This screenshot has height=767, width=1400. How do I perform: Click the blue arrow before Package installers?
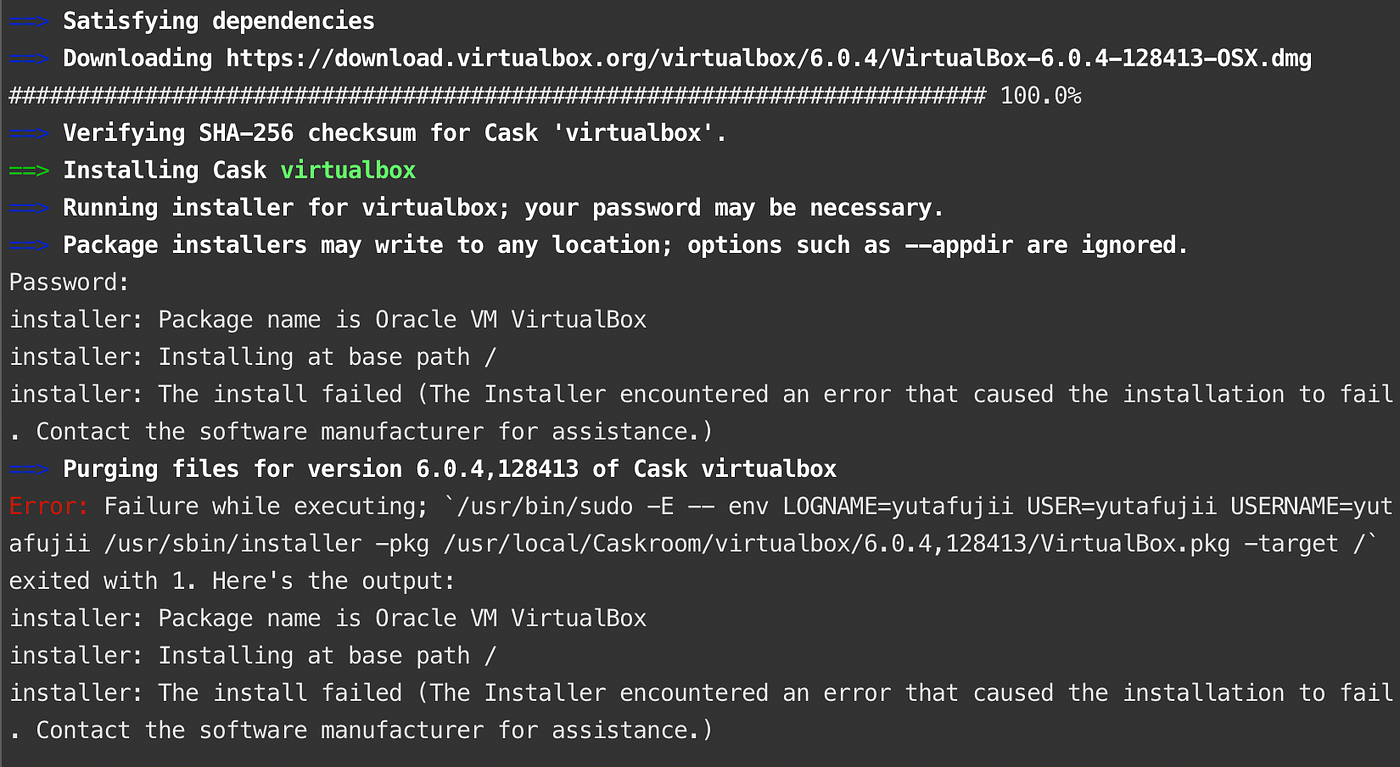(x=29, y=245)
